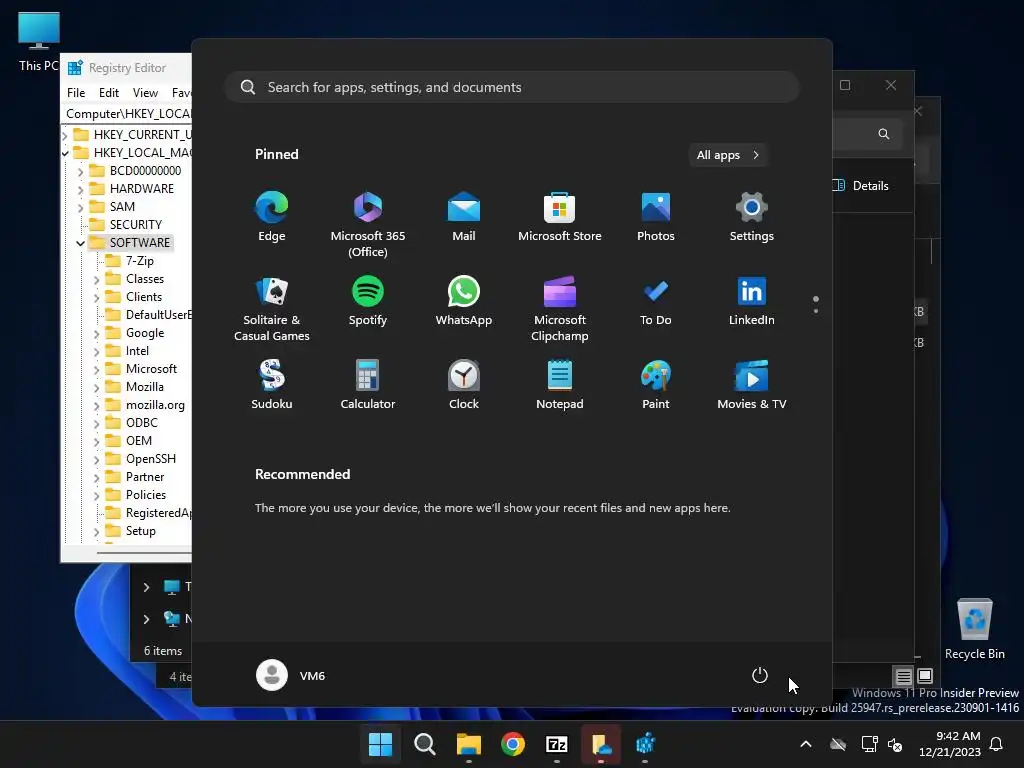Open the Clock app
This screenshot has height=768, width=1024.
464,385
